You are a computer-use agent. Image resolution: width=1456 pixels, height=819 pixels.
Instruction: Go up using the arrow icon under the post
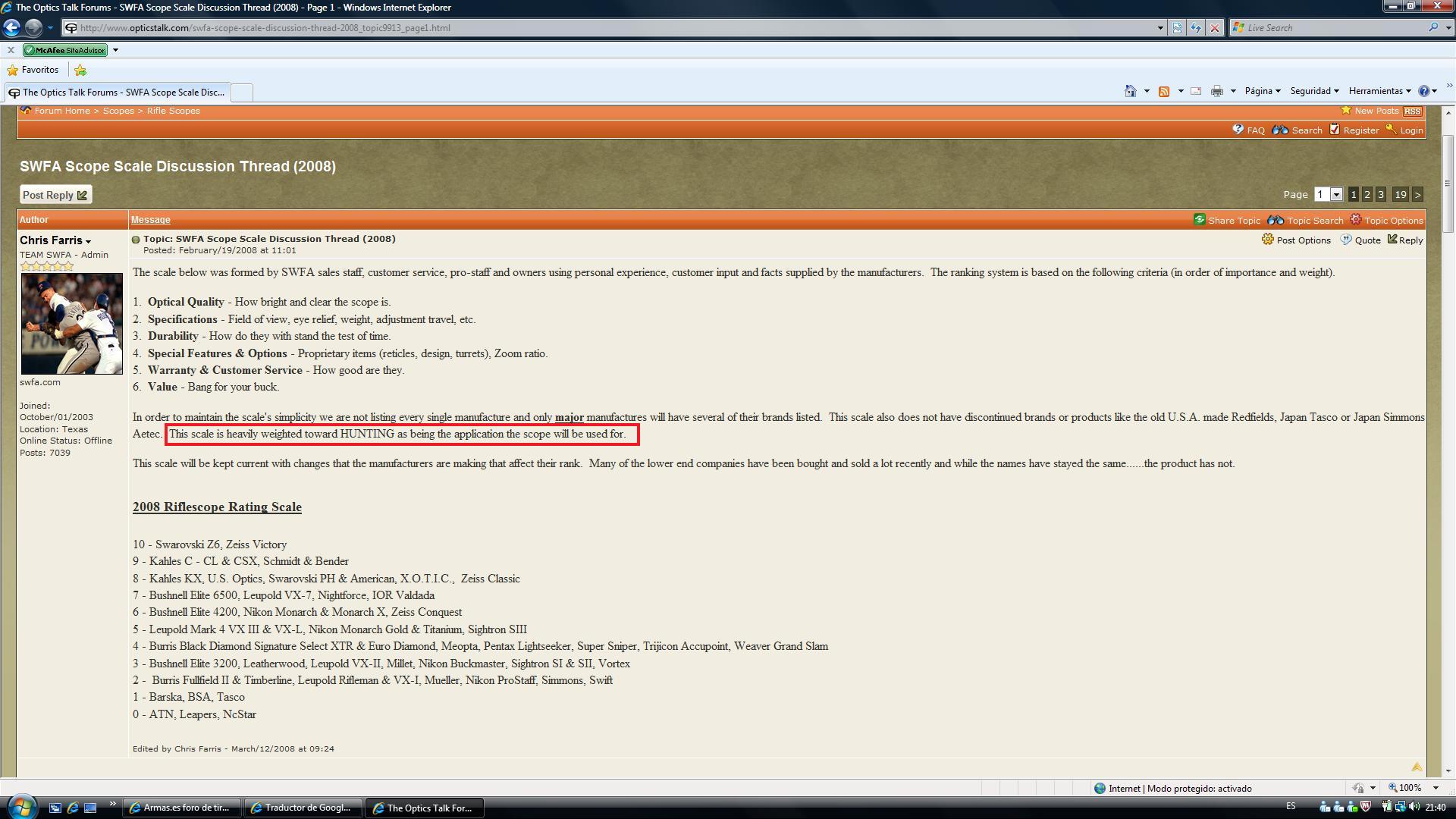(1417, 767)
